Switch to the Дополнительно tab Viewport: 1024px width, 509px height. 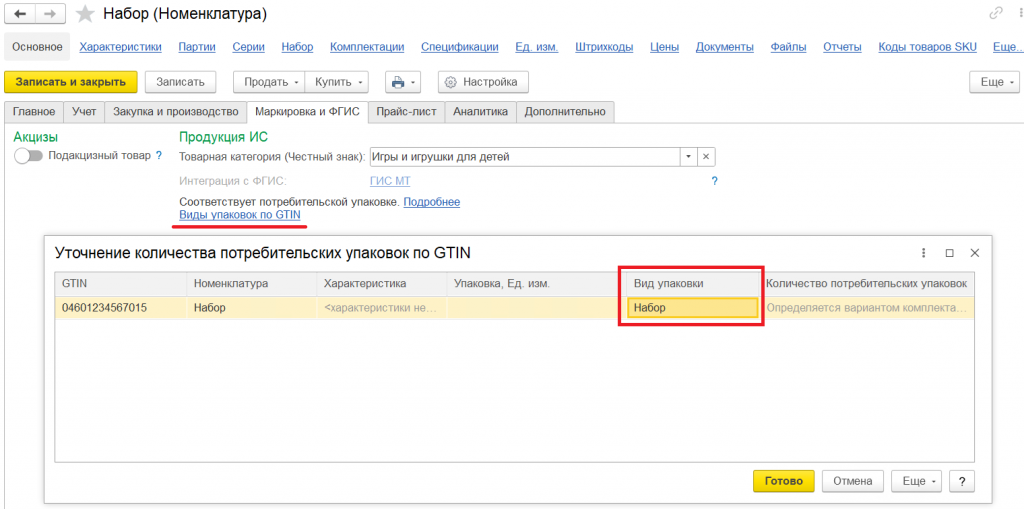pyautogui.click(x=565, y=112)
